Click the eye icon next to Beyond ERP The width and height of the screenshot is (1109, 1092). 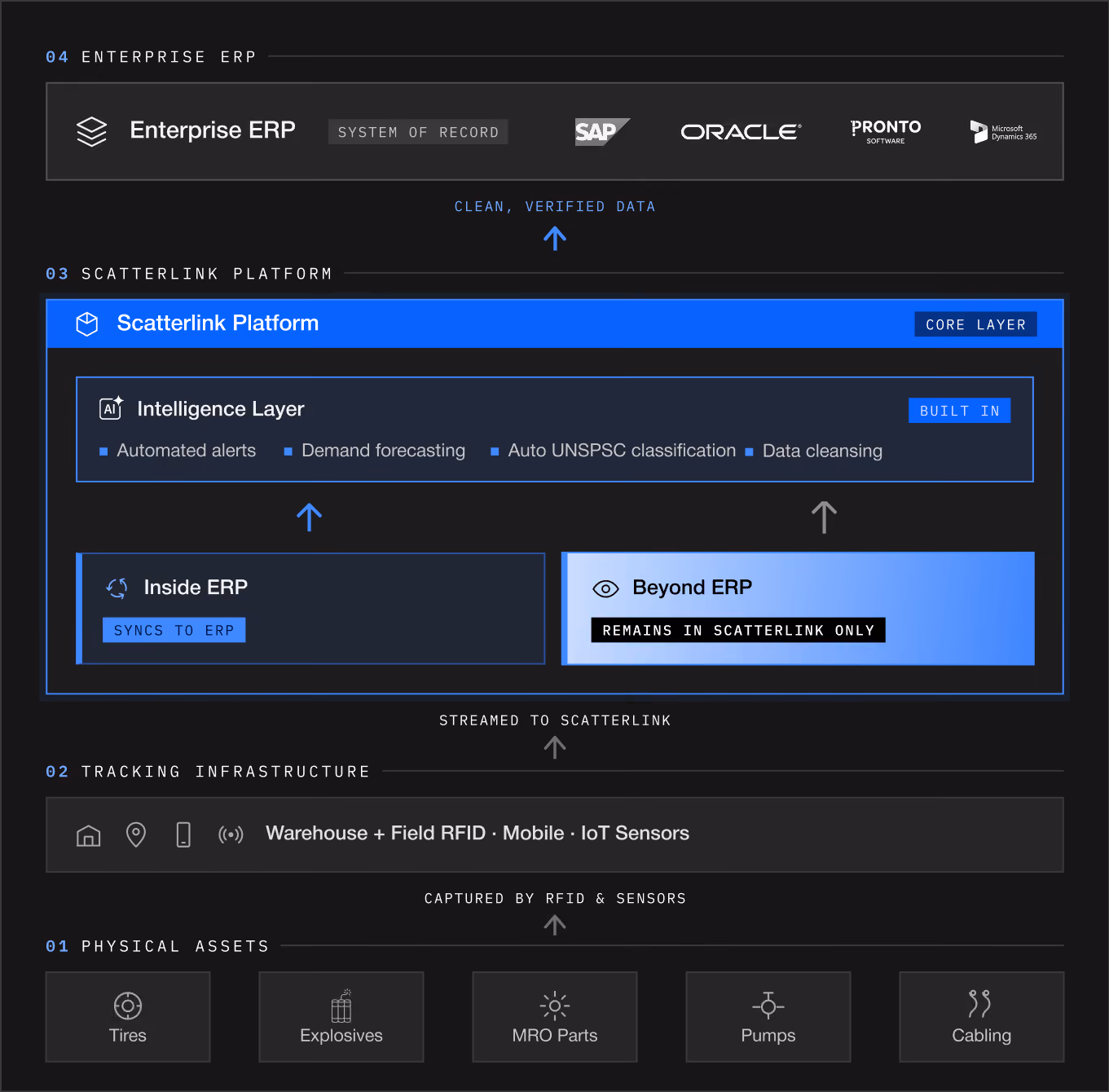click(x=605, y=588)
